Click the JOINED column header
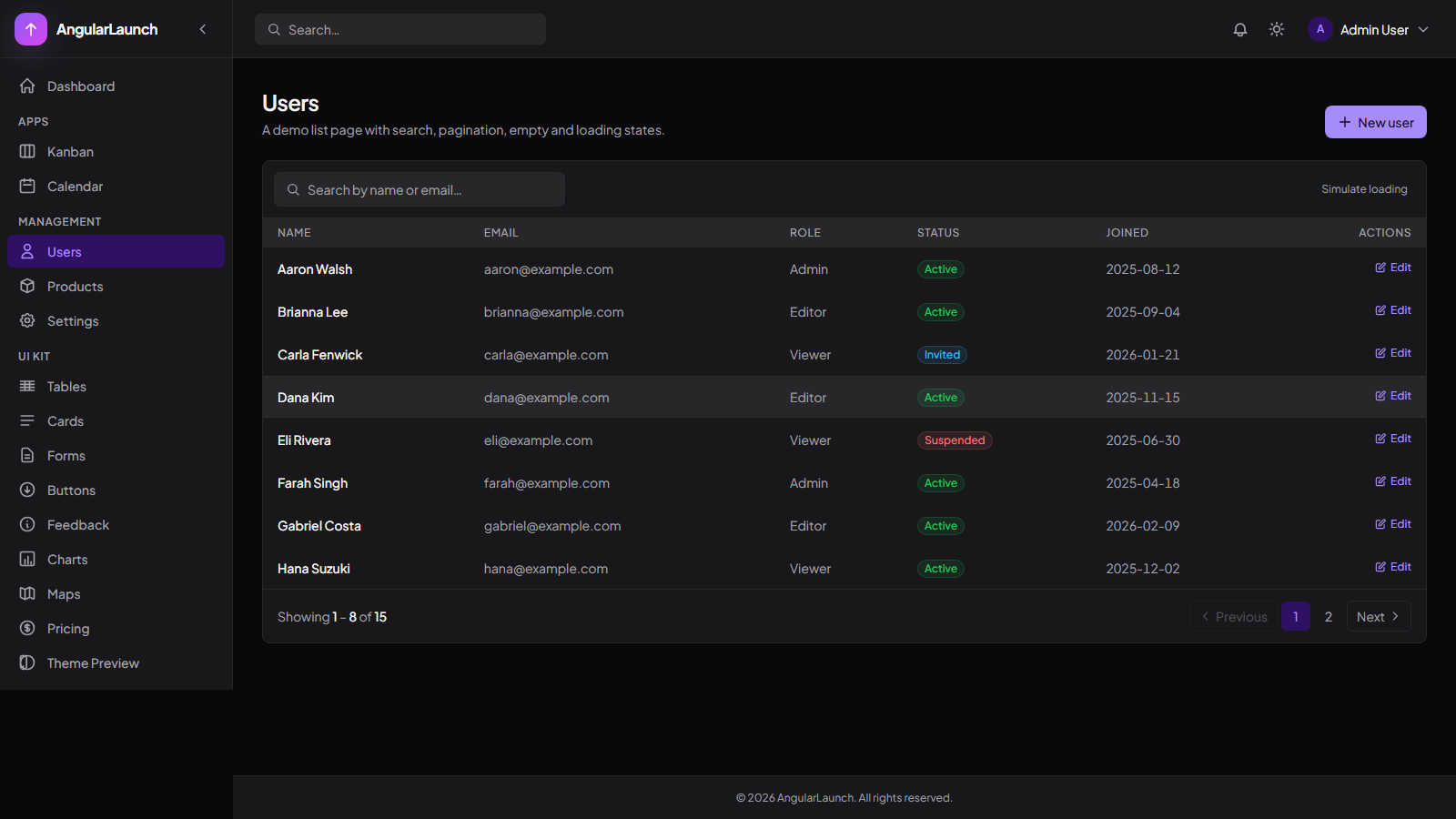 (1127, 233)
